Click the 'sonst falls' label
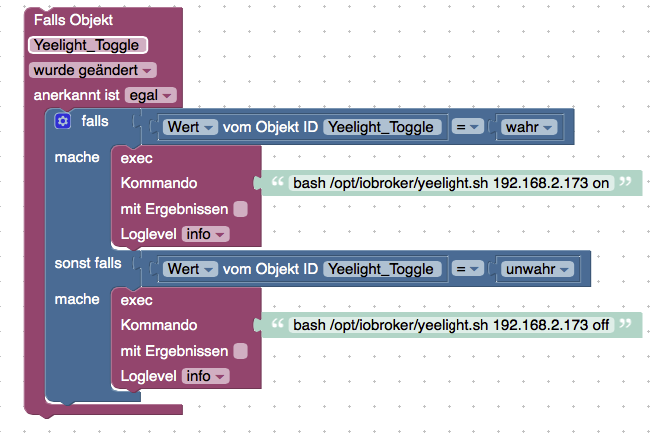Screen dimensions: 665x441 [88, 263]
